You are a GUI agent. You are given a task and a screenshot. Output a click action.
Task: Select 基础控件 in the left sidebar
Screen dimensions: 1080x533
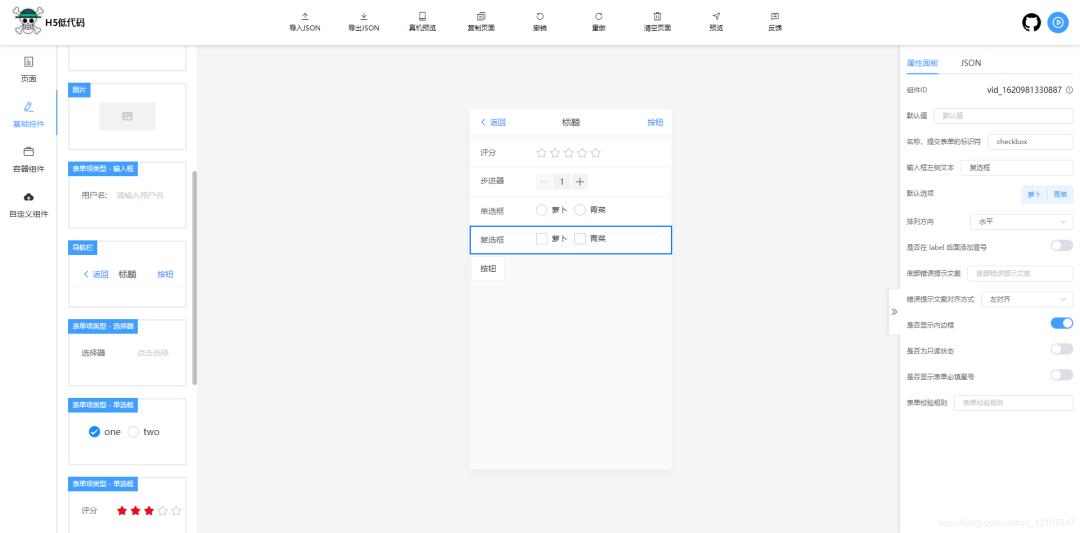tap(29, 114)
